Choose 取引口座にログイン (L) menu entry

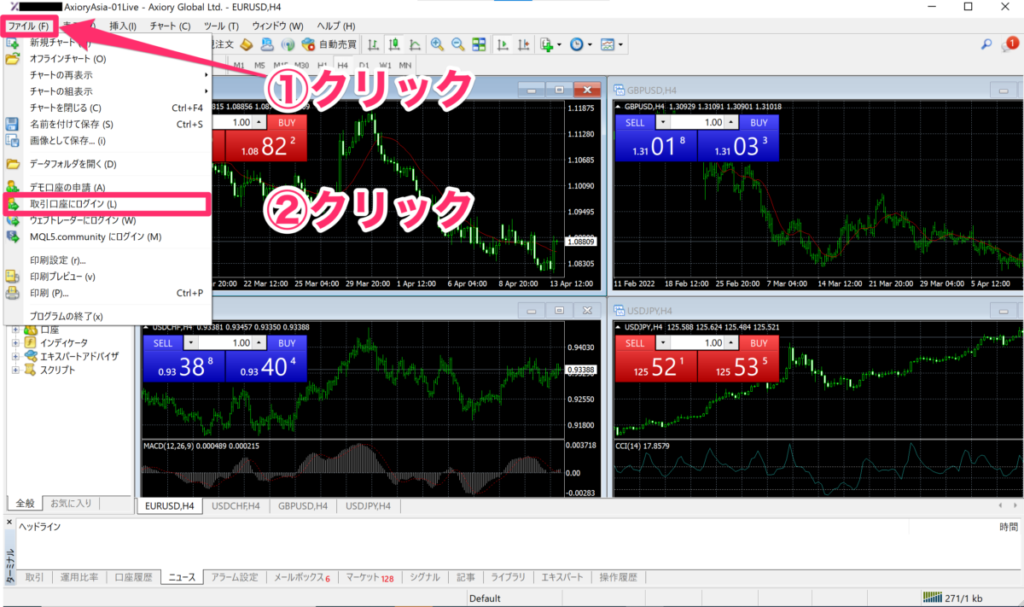point(107,204)
